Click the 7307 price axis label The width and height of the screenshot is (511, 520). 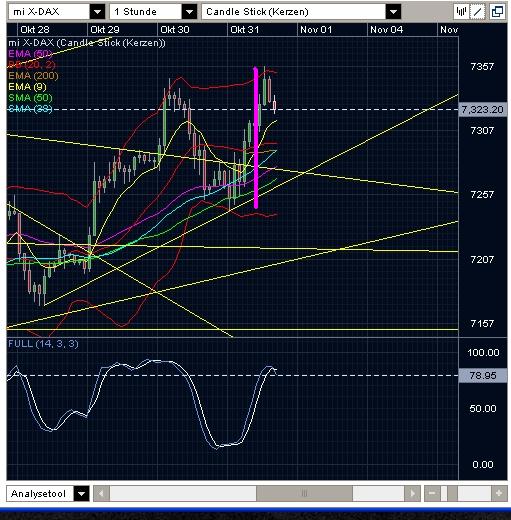482,130
